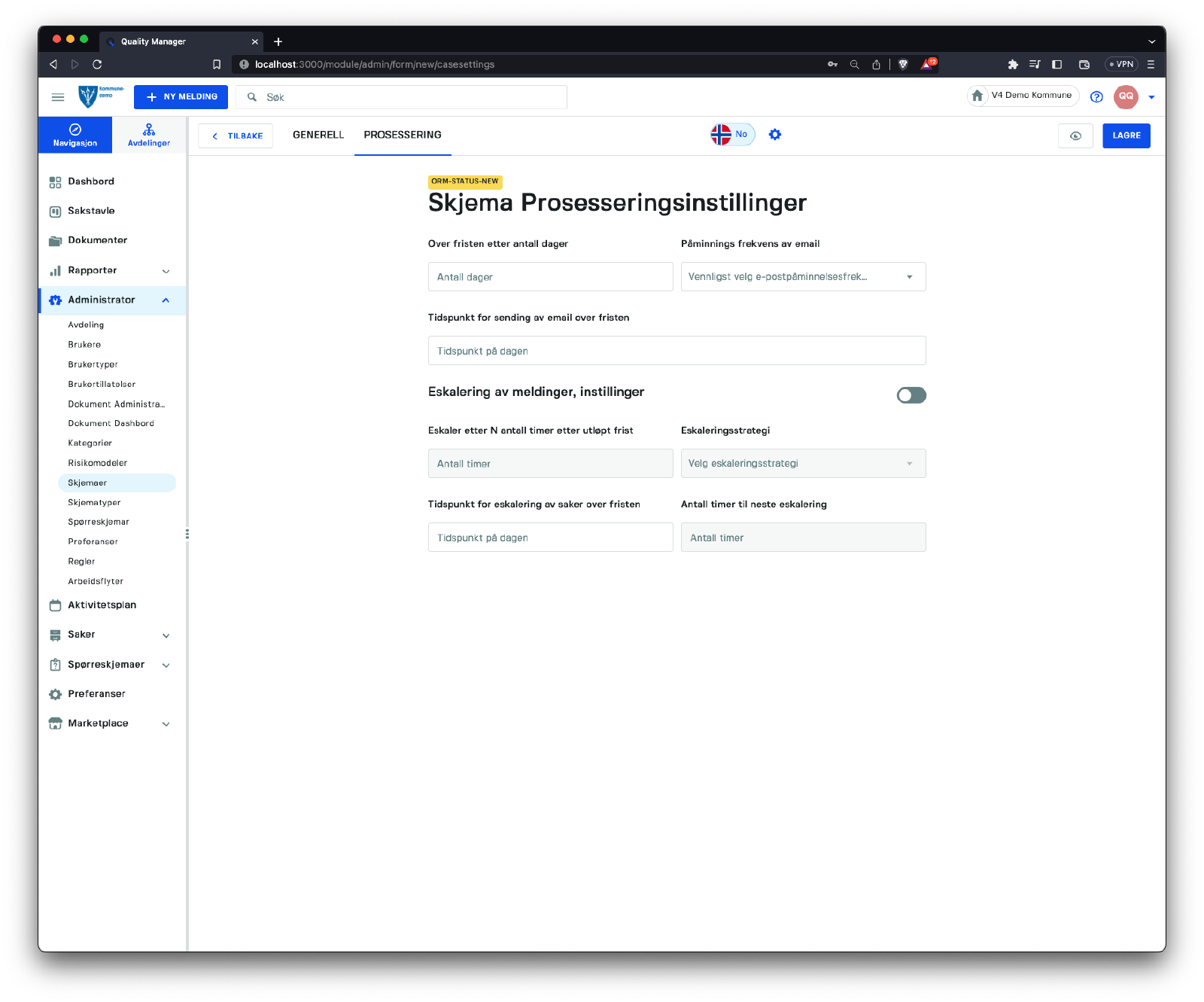Viewport: 1204px width, 1002px height.
Task: Click the Antall dager input field
Action: (550, 277)
